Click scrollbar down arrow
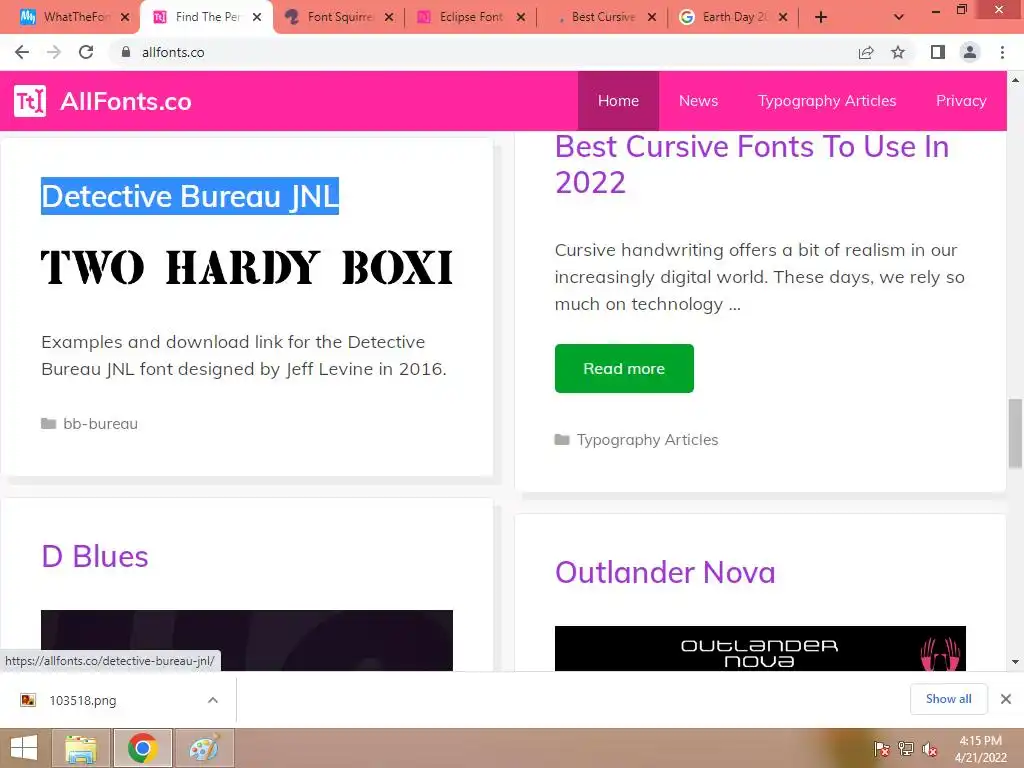 tap(1015, 662)
